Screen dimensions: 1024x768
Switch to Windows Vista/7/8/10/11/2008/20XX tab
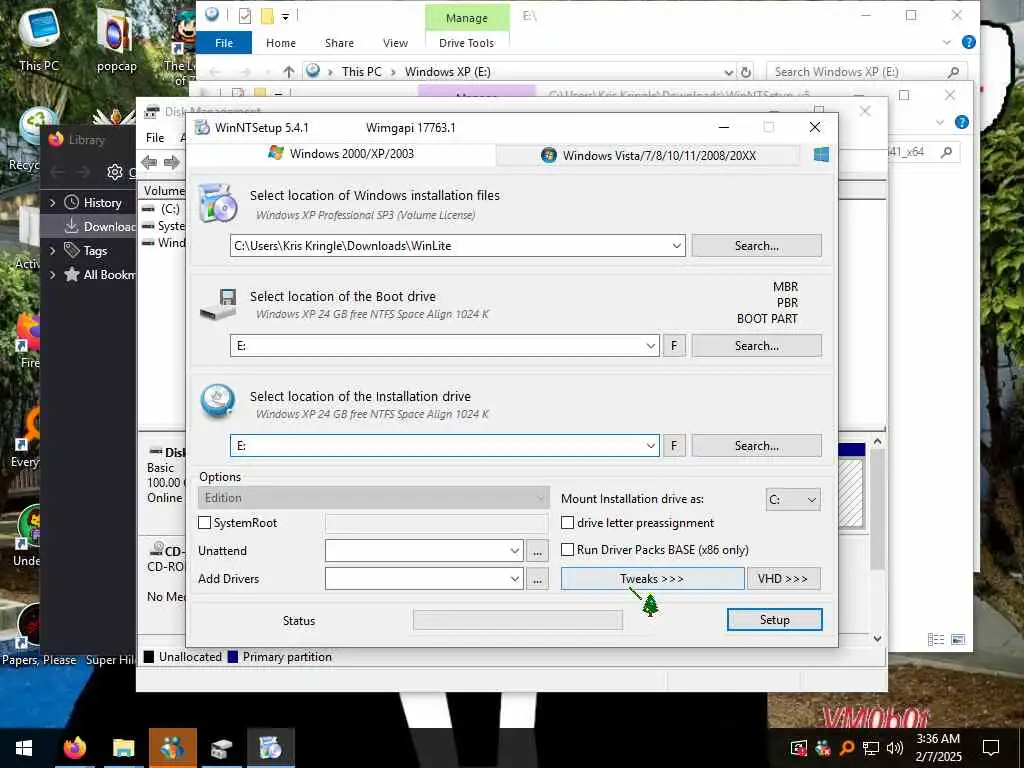(x=648, y=155)
